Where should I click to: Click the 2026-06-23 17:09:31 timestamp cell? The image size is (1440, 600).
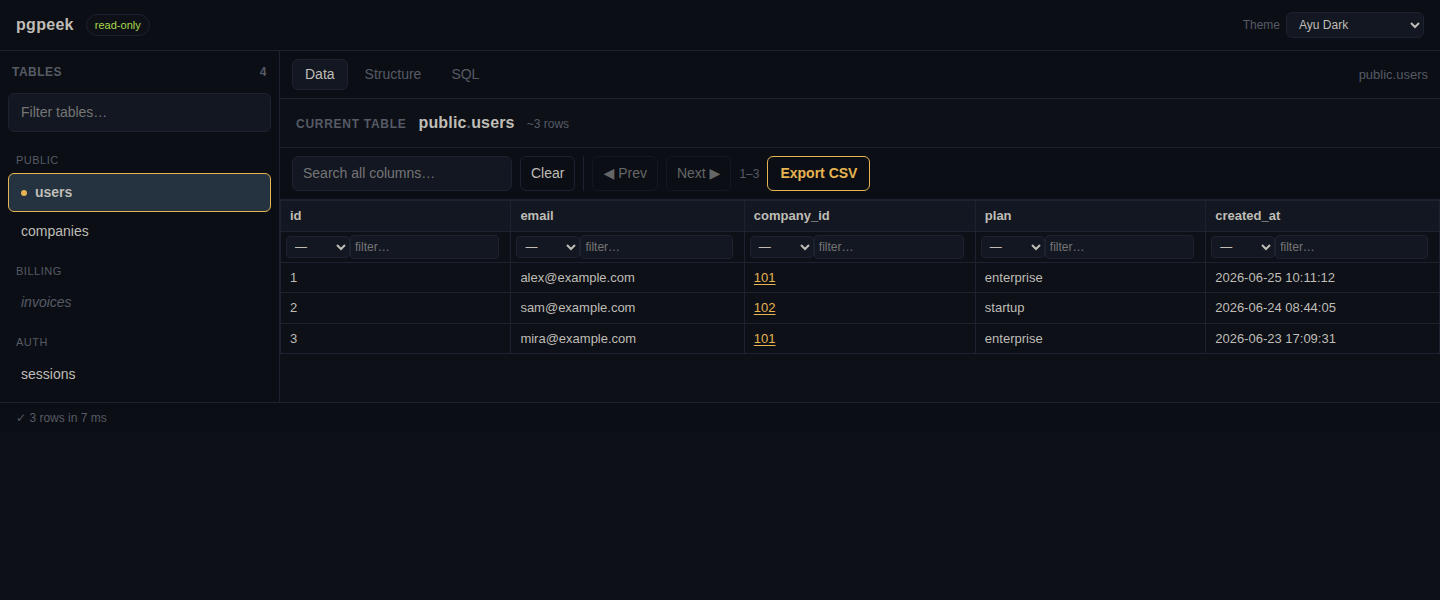1322,339
